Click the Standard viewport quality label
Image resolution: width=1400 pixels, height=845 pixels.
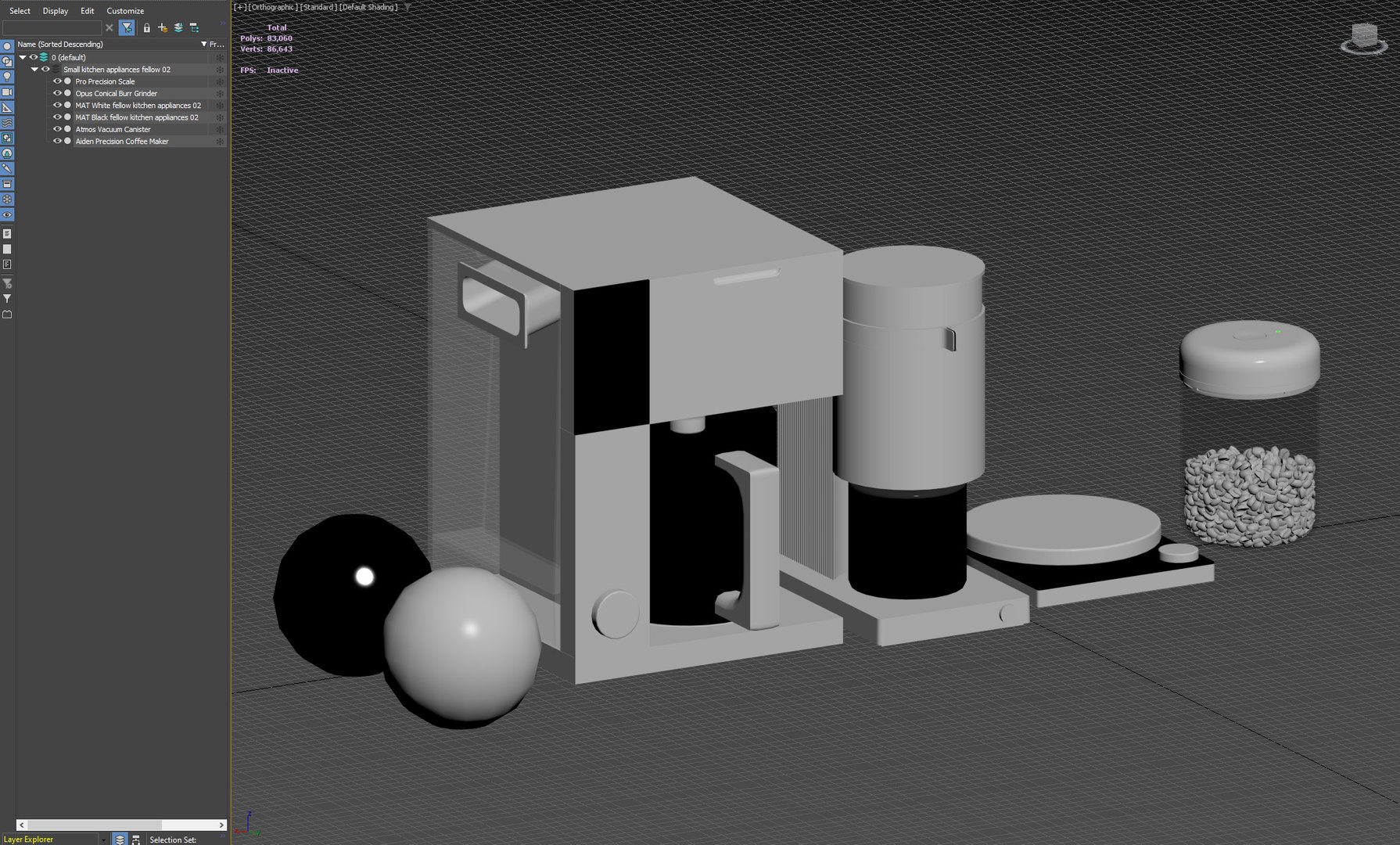[x=318, y=7]
